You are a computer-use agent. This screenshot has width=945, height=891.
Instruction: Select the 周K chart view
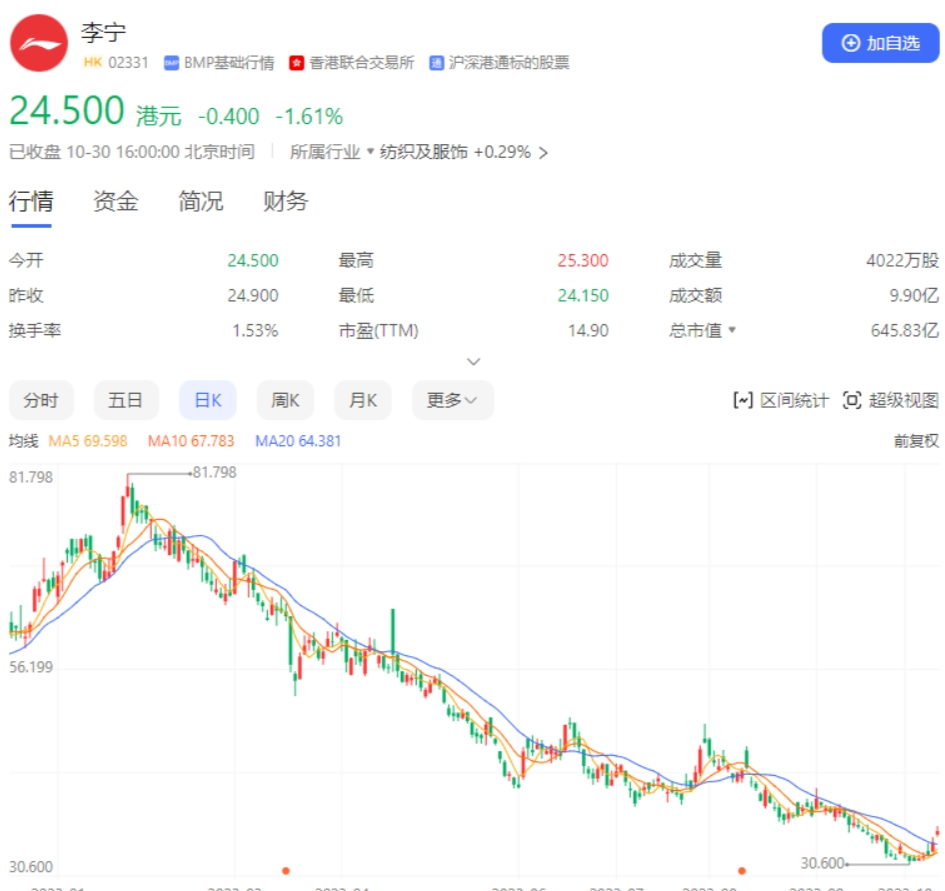(x=285, y=400)
